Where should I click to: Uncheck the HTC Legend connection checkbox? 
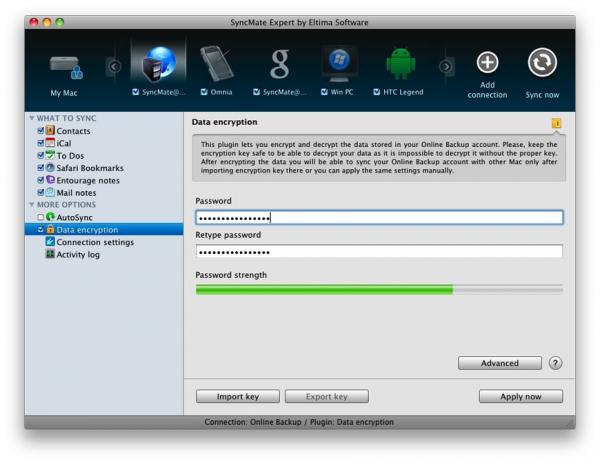click(x=377, y=92)
